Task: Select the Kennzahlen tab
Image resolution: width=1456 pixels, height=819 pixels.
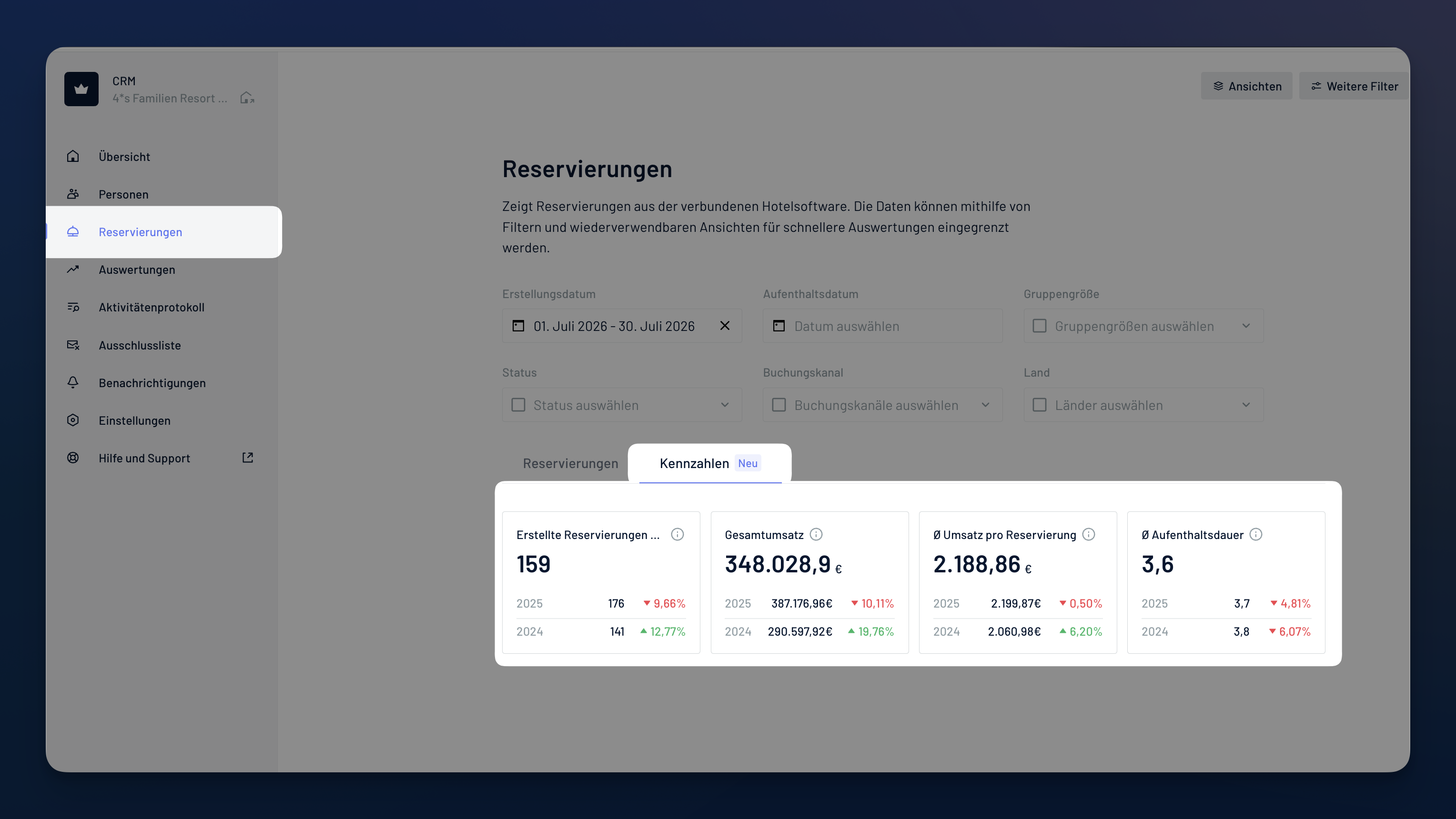Action: [x=710, y=463]
